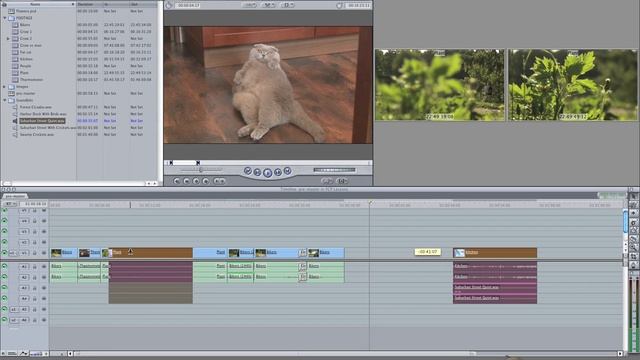640x360 pixels.
Task: Click the v1 source control on track V1
Action: coord(13,253)
